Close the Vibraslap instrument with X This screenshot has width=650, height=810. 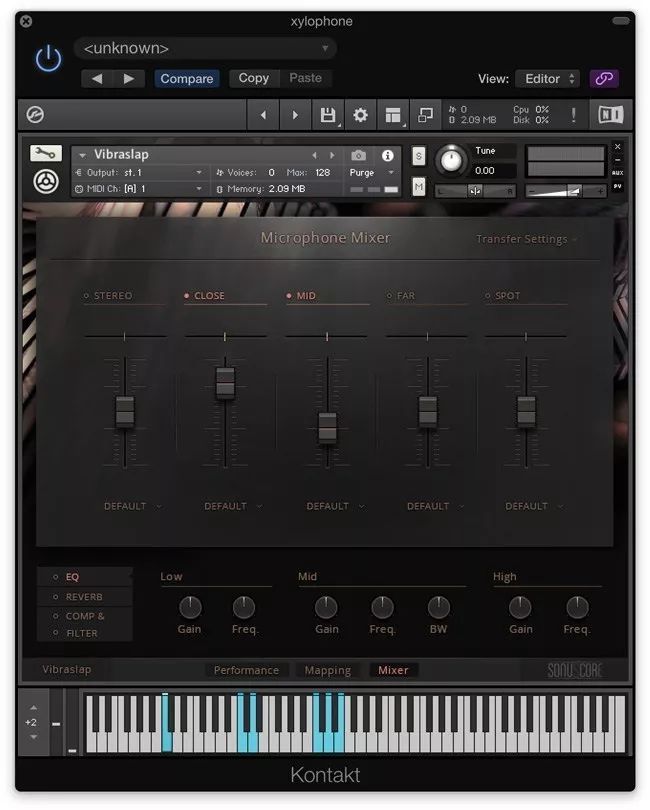(x=617, y=147)
